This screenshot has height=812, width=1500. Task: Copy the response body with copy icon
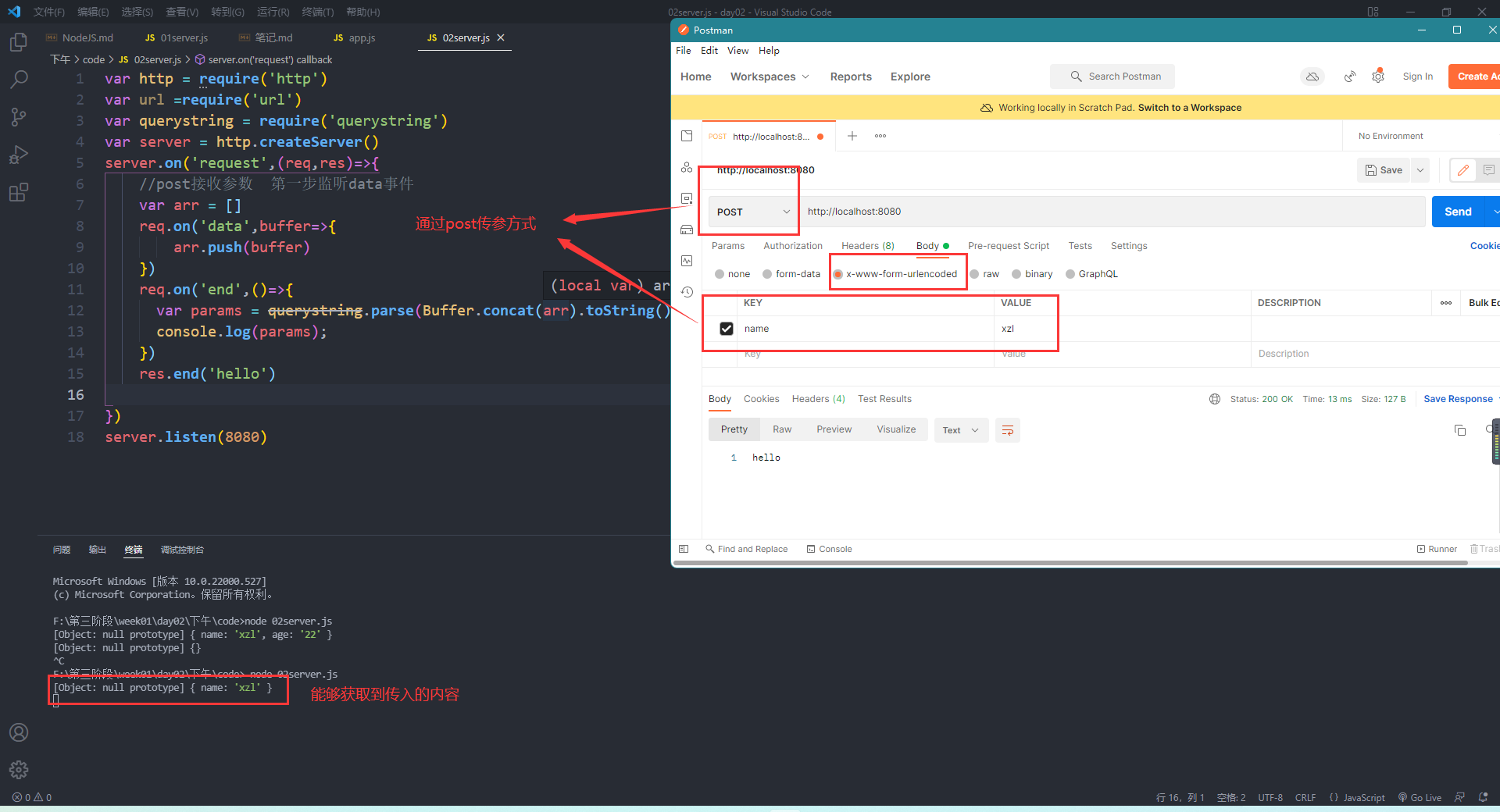pos(1459,430)
